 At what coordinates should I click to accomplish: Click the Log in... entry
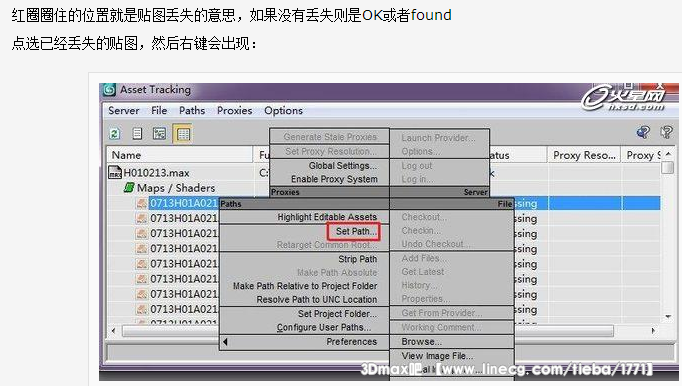(x=417, y=179)
